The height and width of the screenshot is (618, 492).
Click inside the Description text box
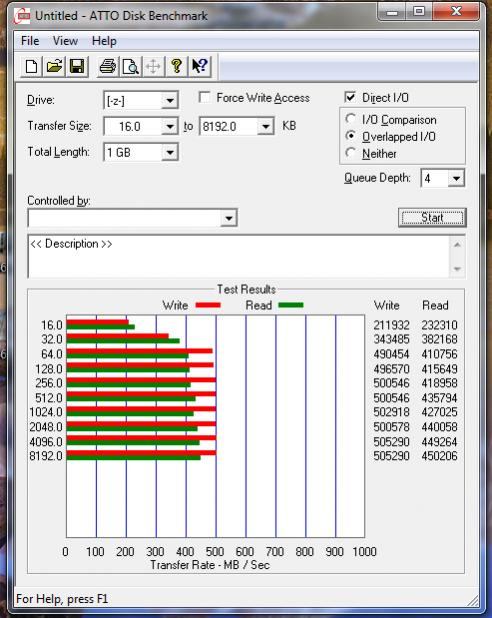(239, 257)
